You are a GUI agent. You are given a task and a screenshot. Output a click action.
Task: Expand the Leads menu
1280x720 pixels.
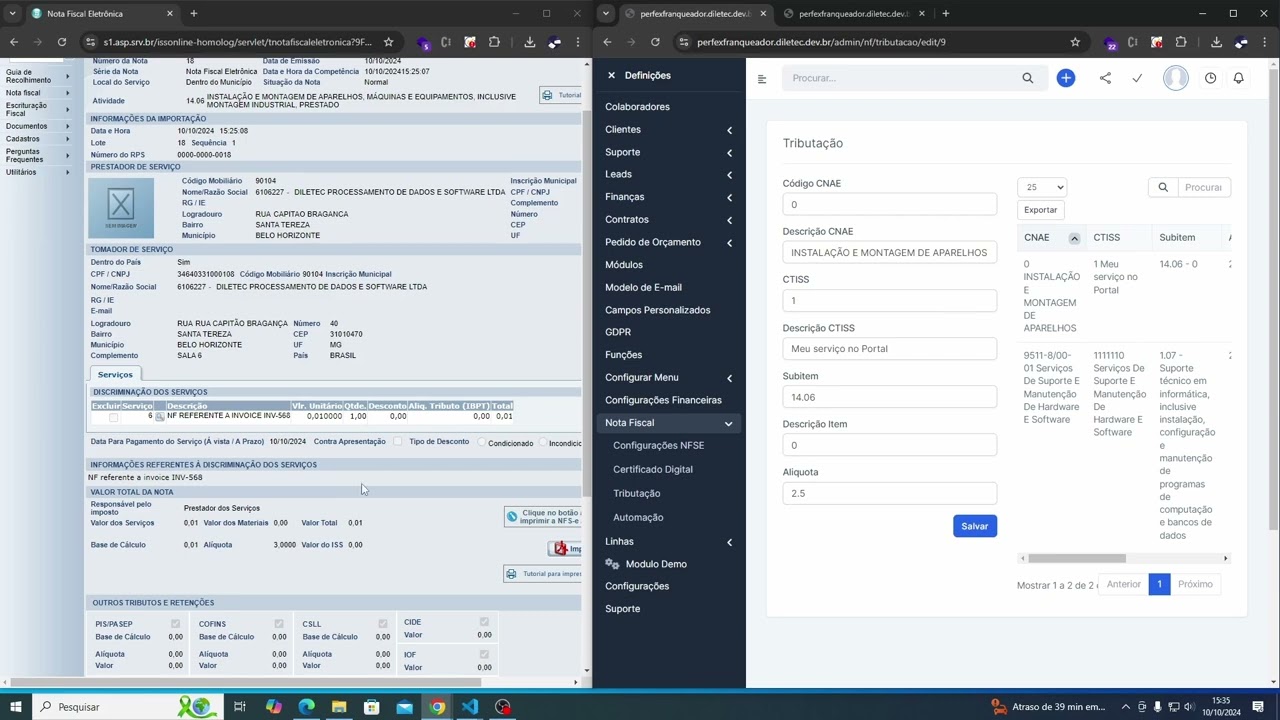669,174
